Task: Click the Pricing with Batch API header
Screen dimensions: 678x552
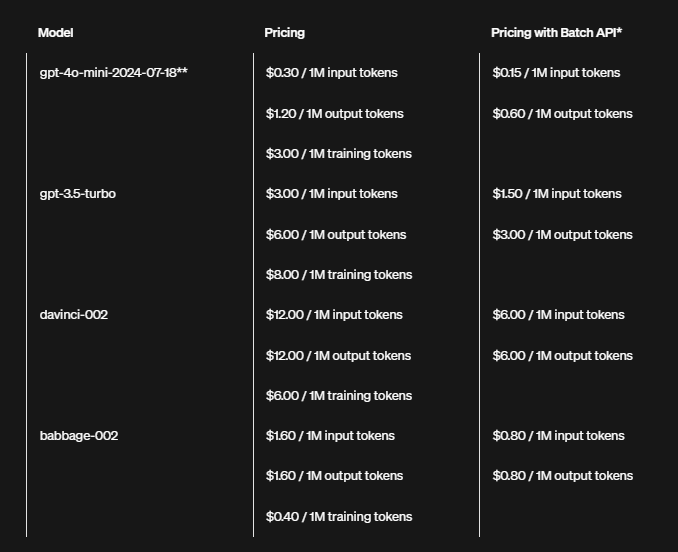Action: [557, 33]
